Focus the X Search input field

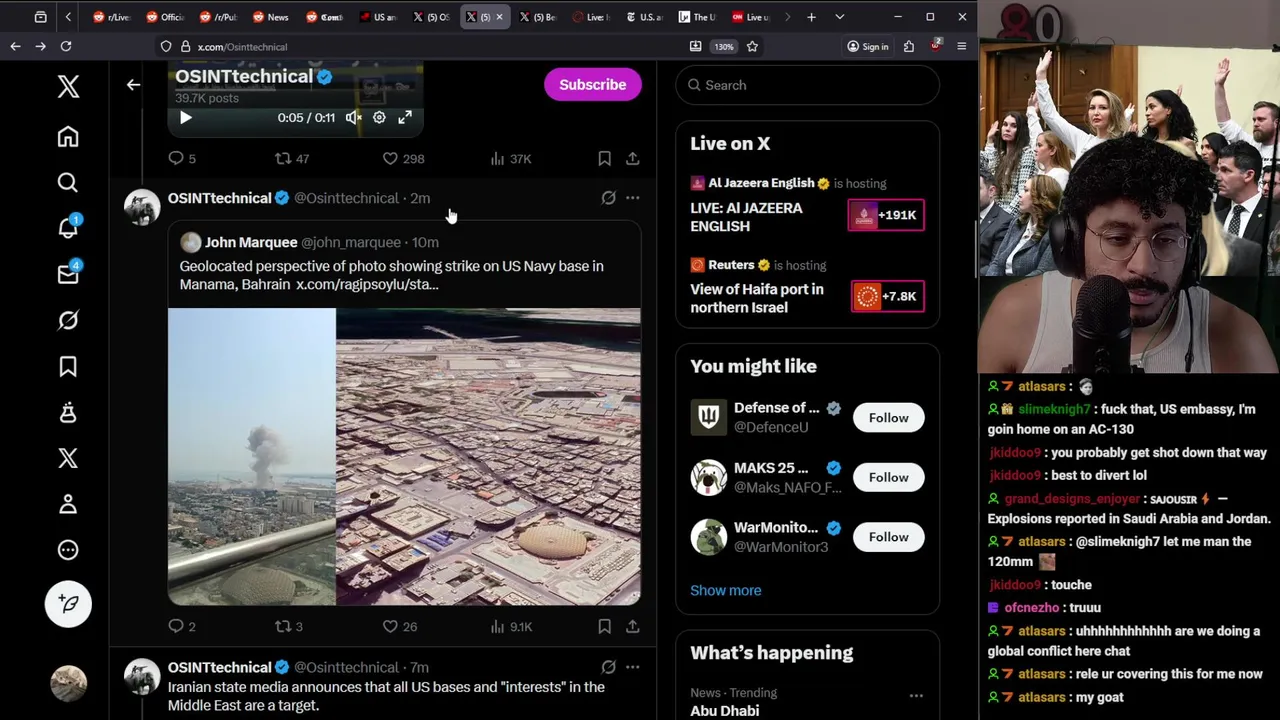click(808, 85)
